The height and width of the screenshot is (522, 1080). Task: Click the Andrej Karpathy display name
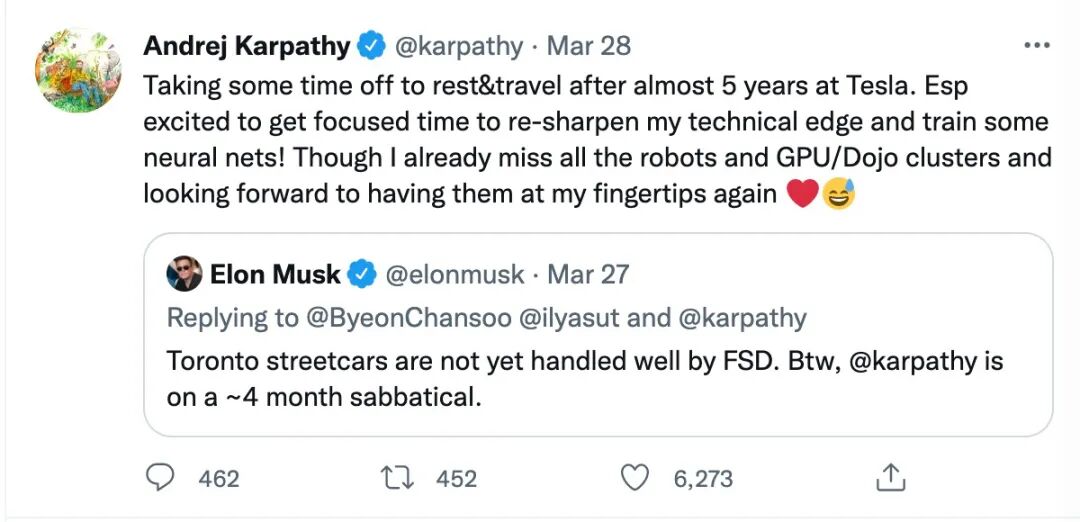coord(247,46)
